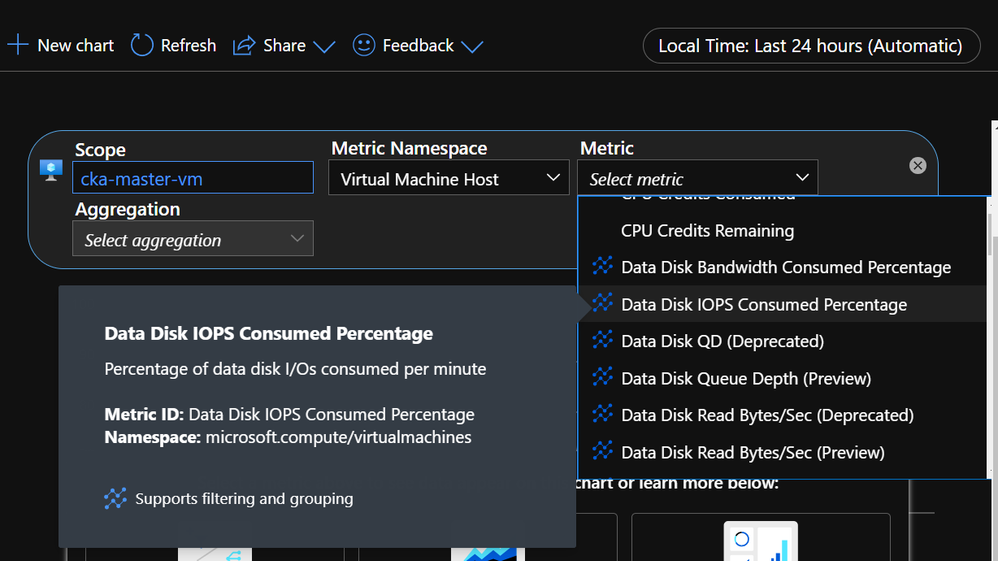The width and height of the screenshot is (998, 561).
Task: Remove the metric with the X button
Action: 918,166
